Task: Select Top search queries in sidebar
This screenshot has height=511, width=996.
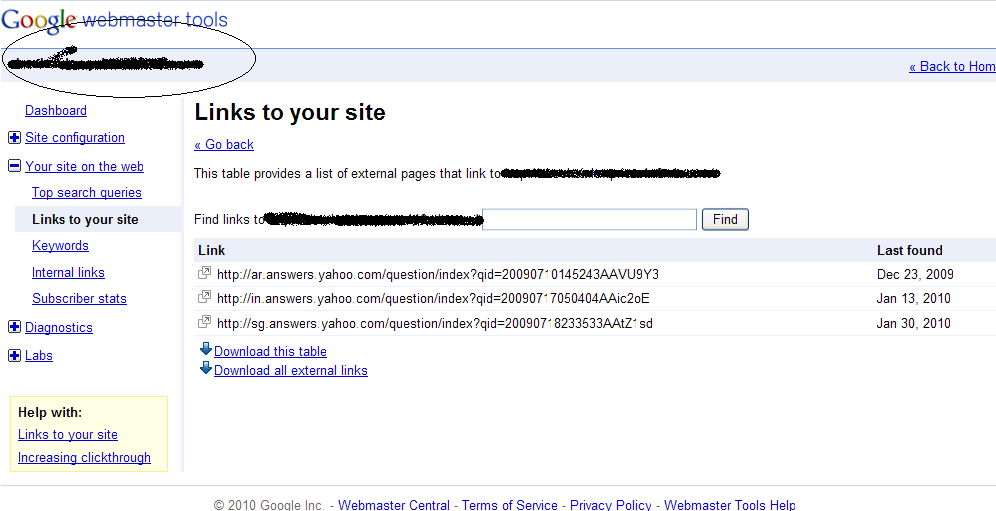Action: pos(87,193)
